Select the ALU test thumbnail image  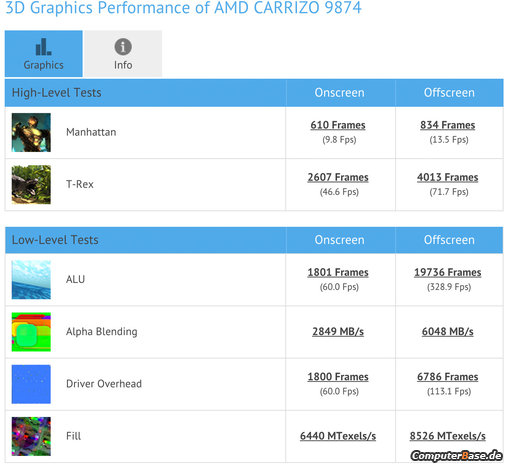point(31,280)
